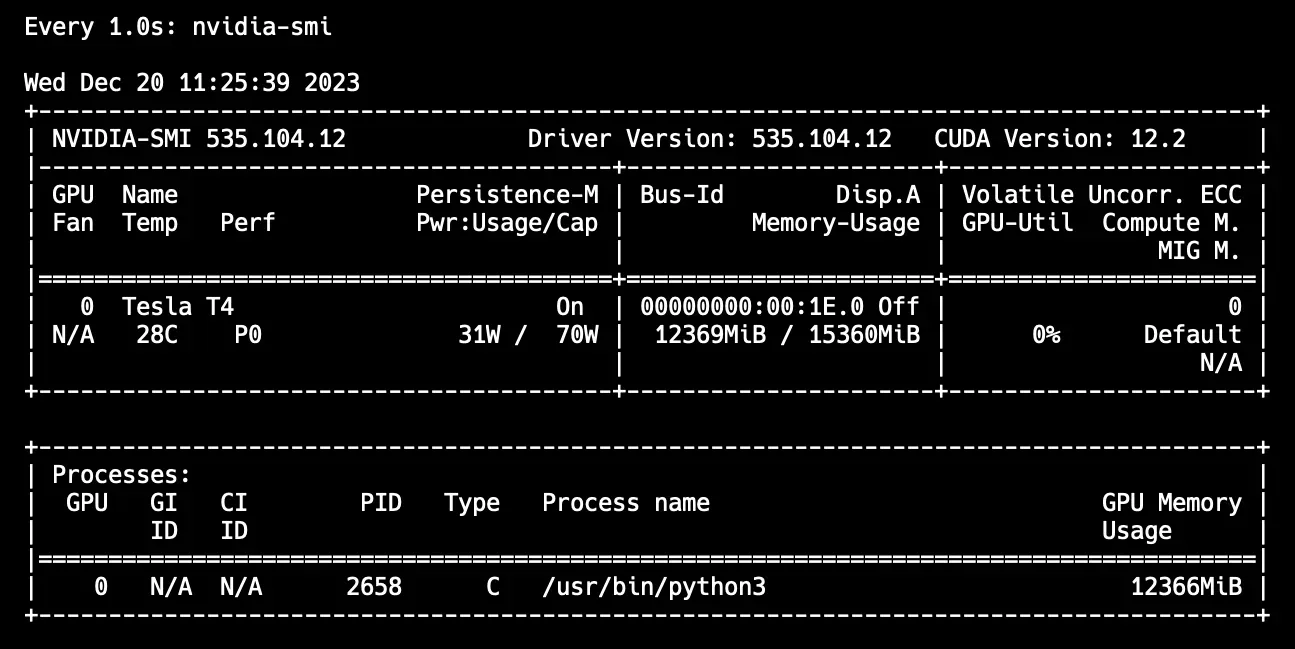Click the process name '/usr/bin/python3'

point(654,586)
